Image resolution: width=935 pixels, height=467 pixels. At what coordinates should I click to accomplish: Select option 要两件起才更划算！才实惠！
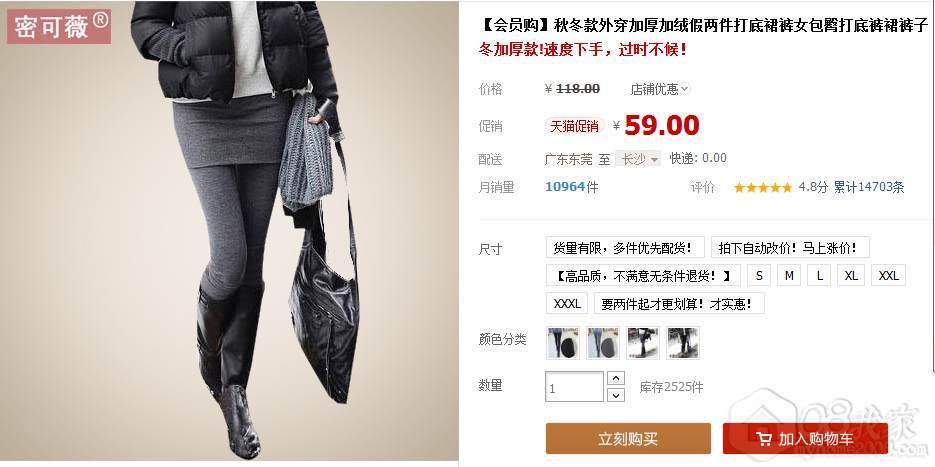(x=679, y=304)
